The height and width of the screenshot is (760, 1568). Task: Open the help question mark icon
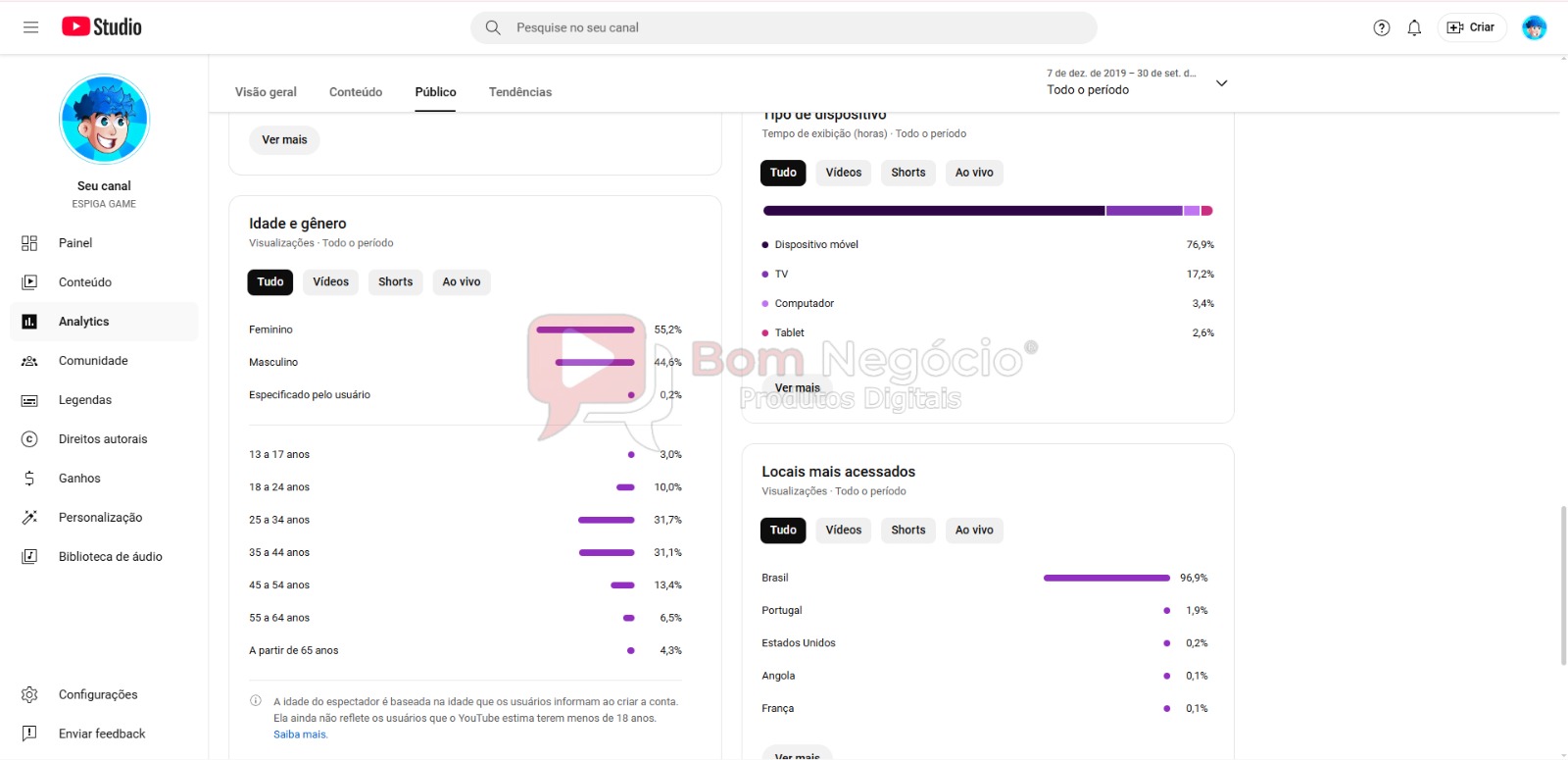[1381, 27]
